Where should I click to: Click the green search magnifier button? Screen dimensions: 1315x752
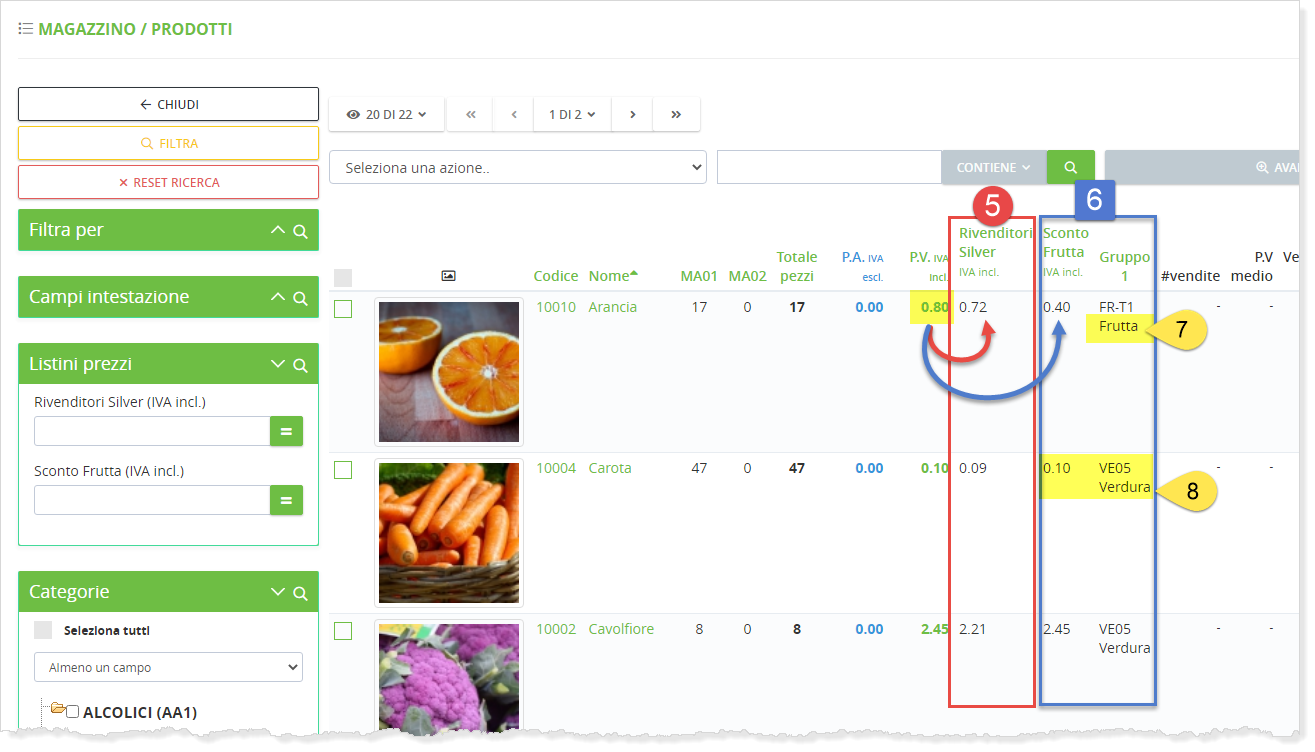tap(1070, 168)
